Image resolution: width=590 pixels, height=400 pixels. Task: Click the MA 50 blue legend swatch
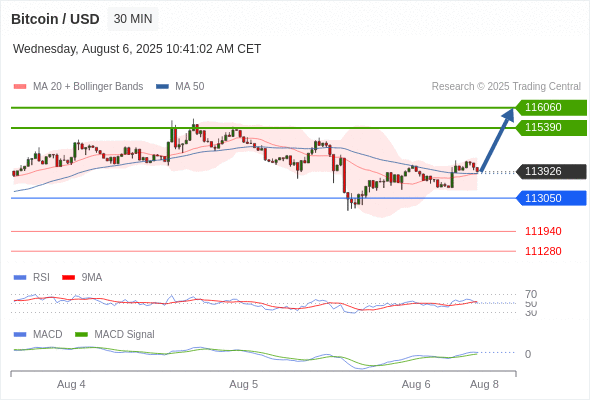coord(162,87)
